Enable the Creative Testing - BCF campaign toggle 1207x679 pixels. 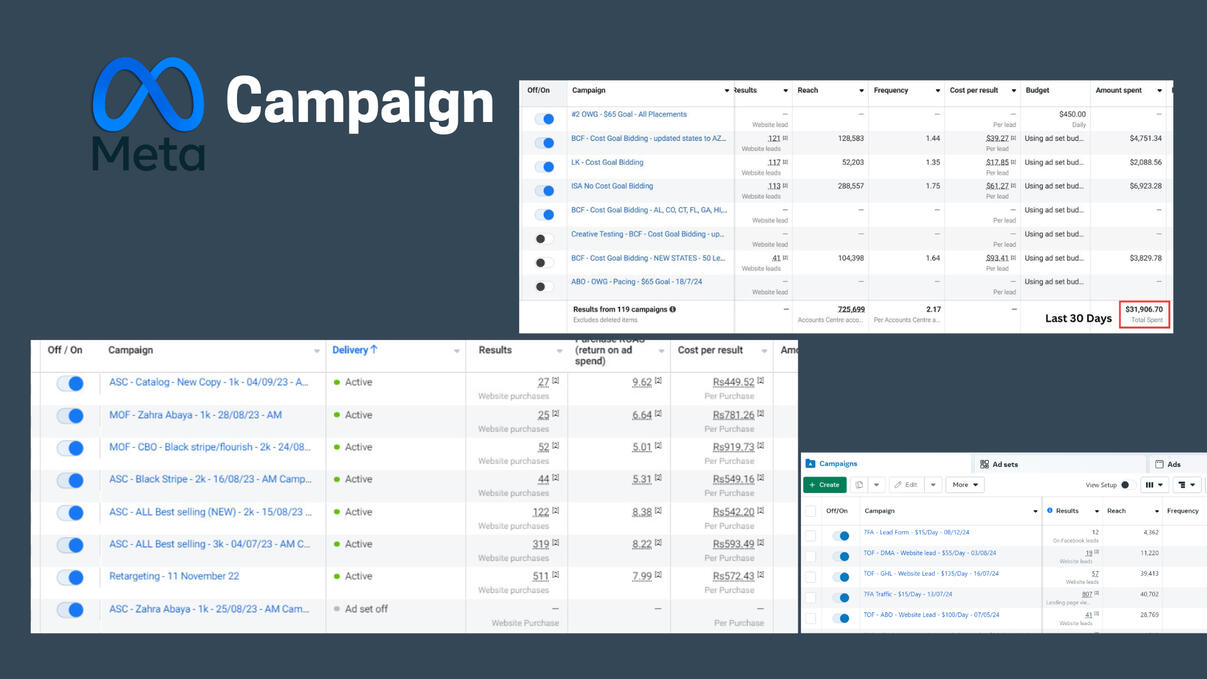tap(543, 239)
